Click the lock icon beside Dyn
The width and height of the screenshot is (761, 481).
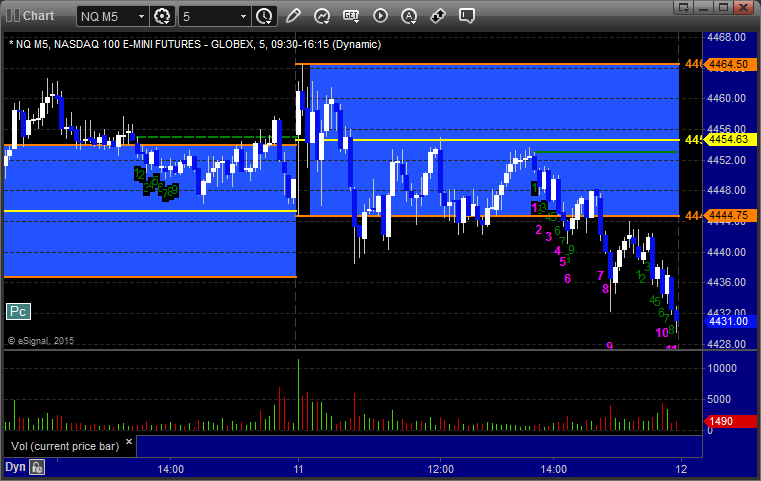coord(37,467)
